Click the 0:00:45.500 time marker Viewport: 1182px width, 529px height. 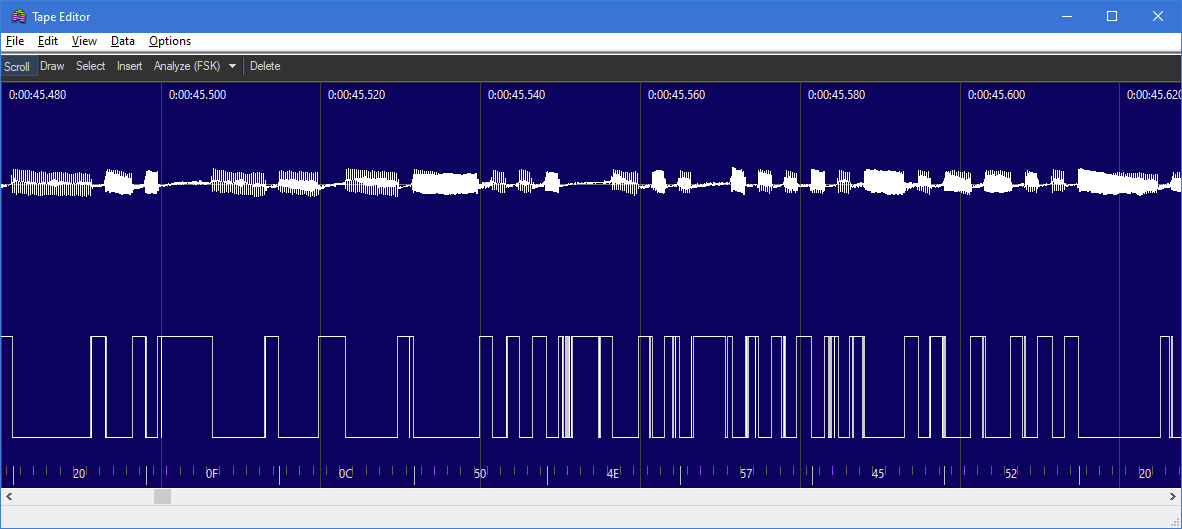198,95
